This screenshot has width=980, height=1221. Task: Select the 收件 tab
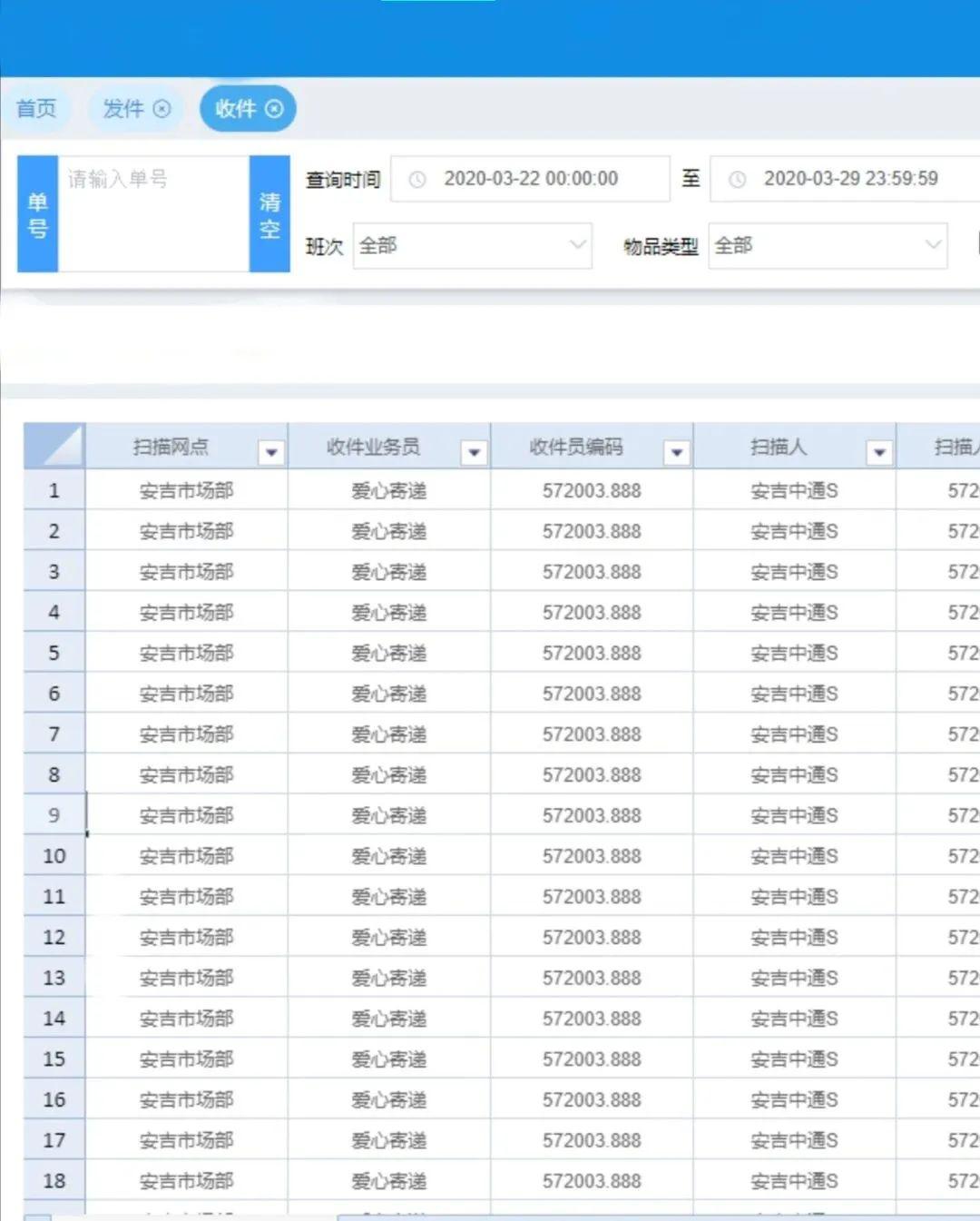(236, 109)
